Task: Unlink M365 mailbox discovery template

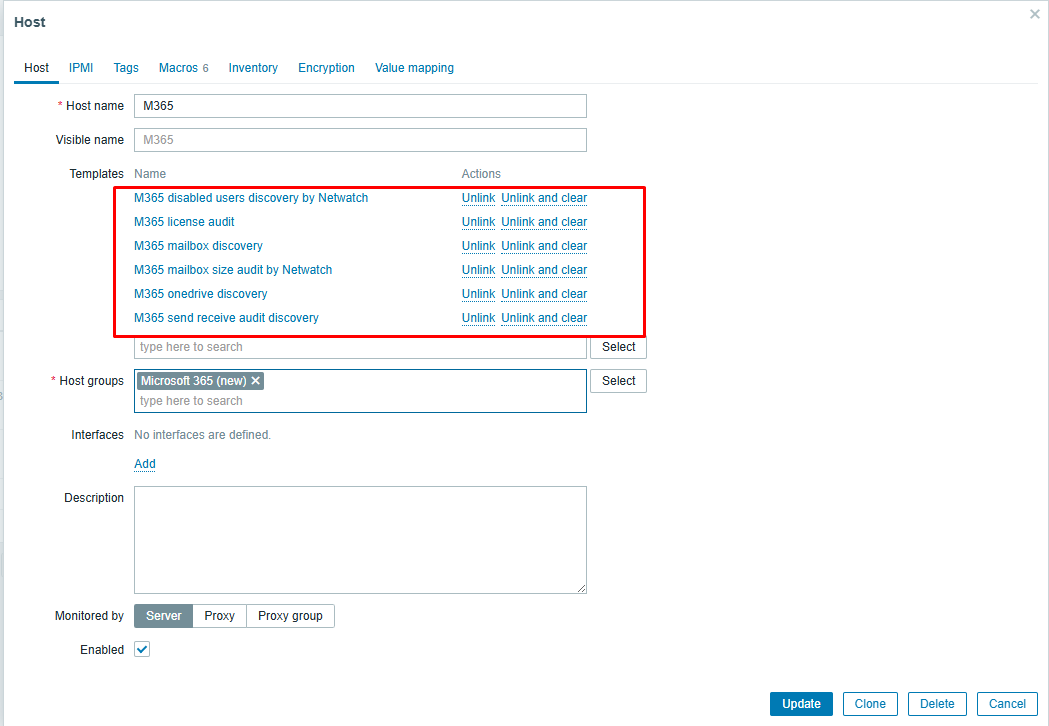Action: tap(478, 246)
